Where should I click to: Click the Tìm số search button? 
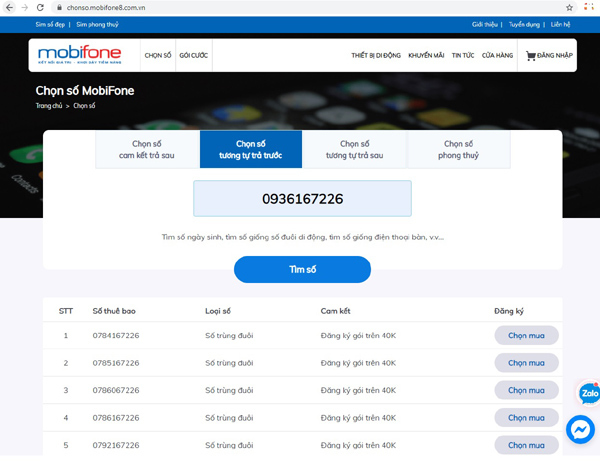pyautogui.click(x=302, y=269)
